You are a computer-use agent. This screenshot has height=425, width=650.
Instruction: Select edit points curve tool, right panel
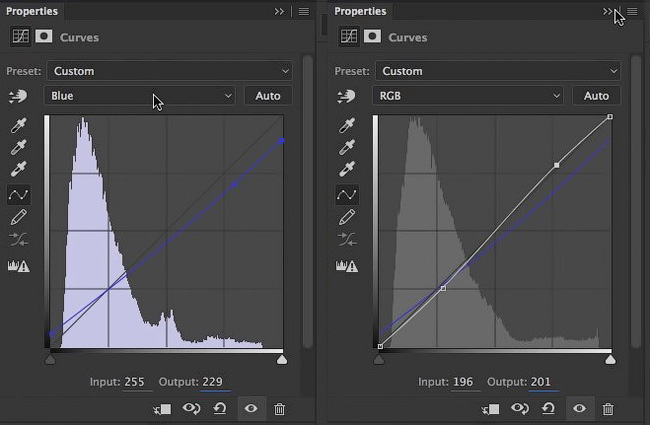347,194
